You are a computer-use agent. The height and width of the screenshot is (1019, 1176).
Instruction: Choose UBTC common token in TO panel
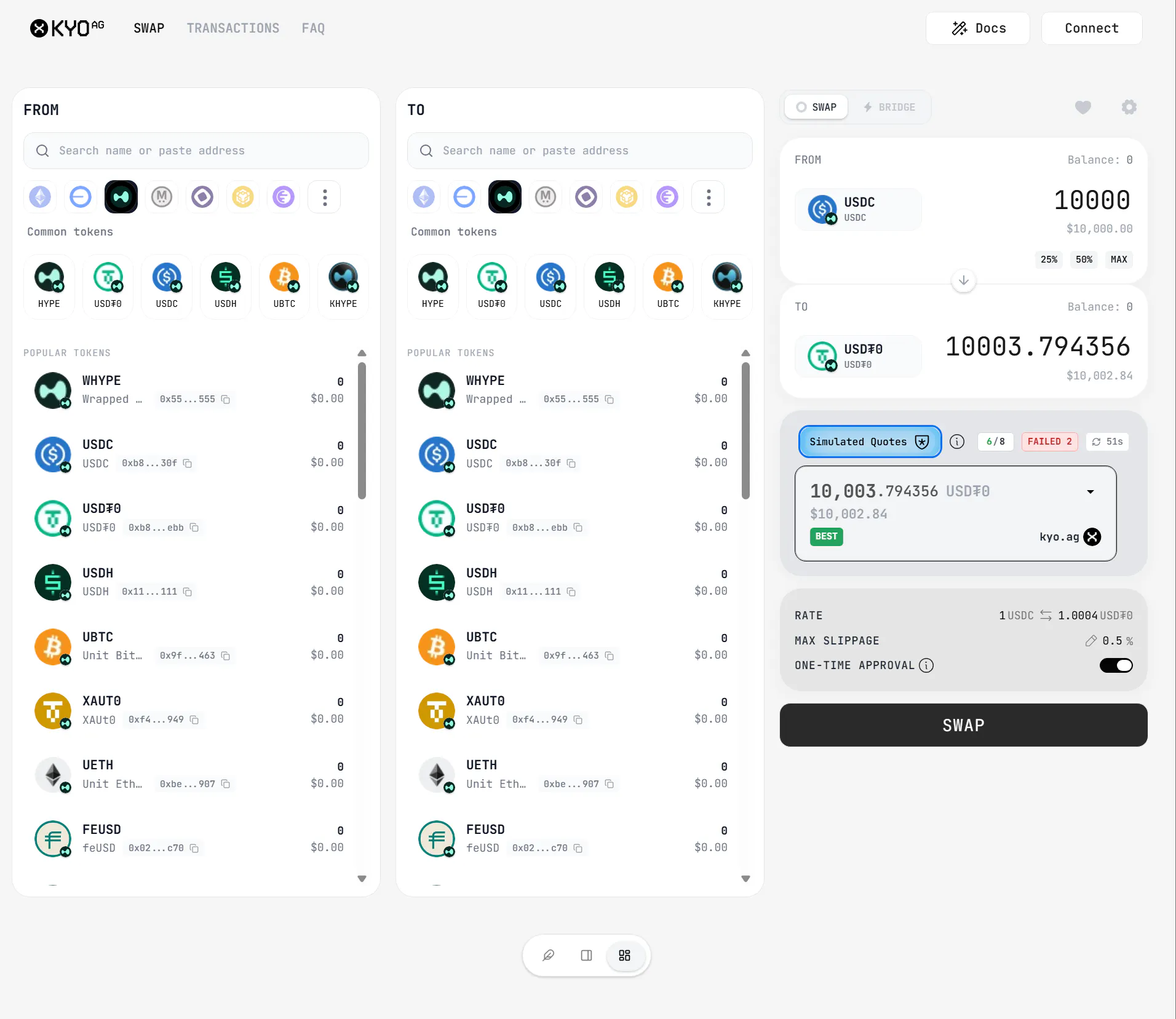tap(668, 286)
